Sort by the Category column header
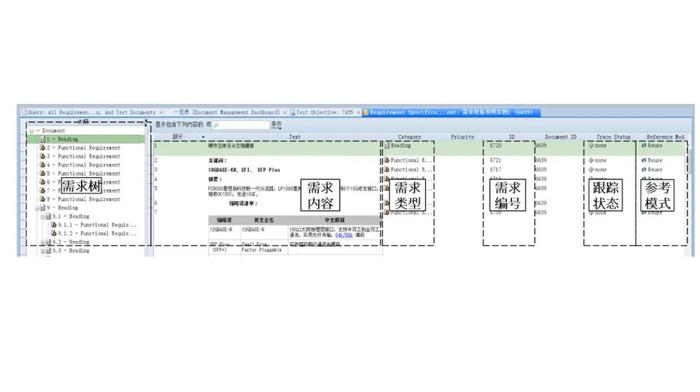The height and width of the screenshot is (392, 700). pyautogui.click(x=409, y=137)
